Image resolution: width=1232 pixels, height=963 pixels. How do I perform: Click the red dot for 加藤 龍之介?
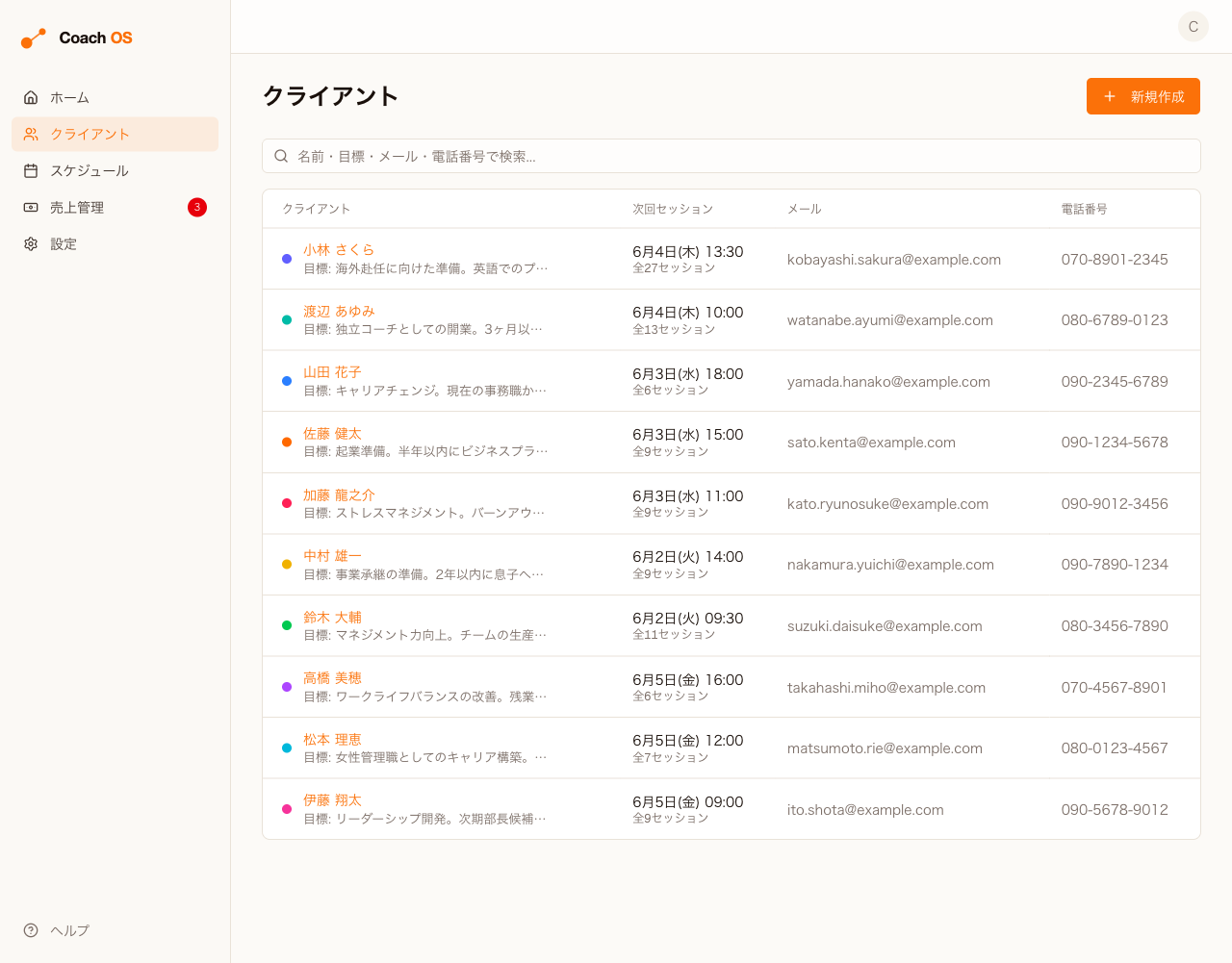pyautogui.click(x=287, y=503)
